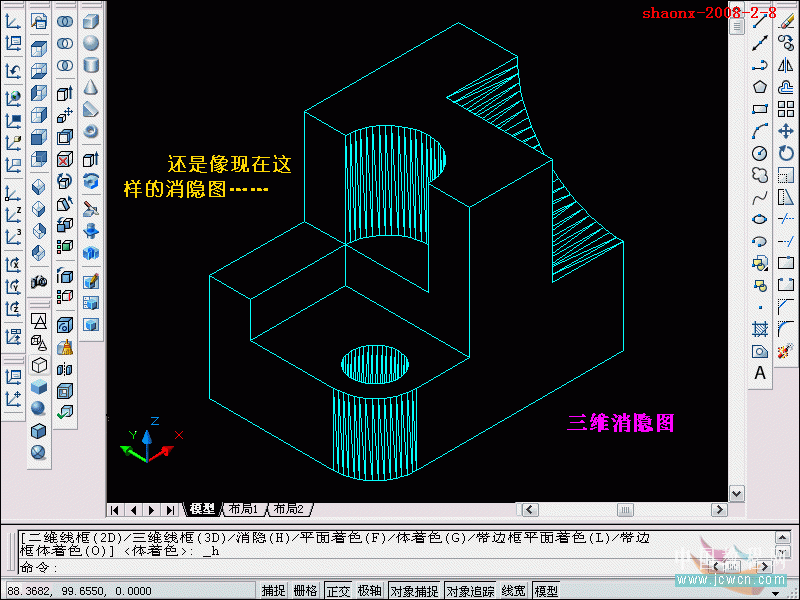
Task: Select the Fillet modify tool
Action: 786,329
